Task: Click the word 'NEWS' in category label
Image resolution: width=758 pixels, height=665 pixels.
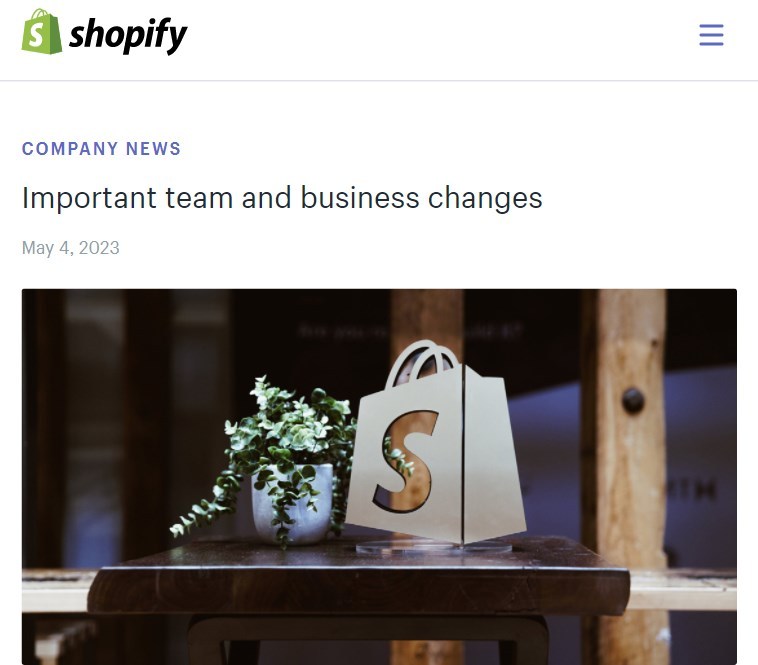Action: click(x=153, y=148)
